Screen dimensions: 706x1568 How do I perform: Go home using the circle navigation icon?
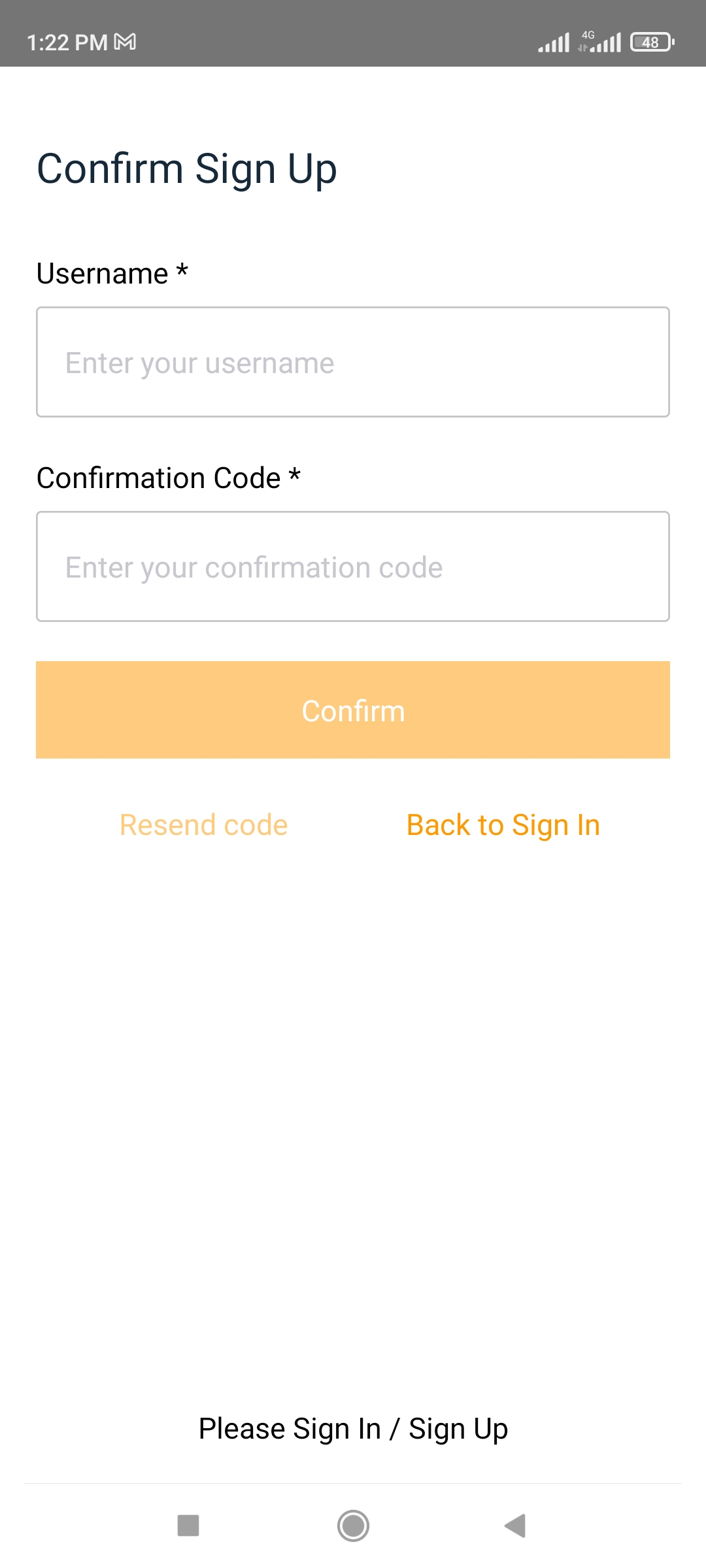coord(353,1526)
